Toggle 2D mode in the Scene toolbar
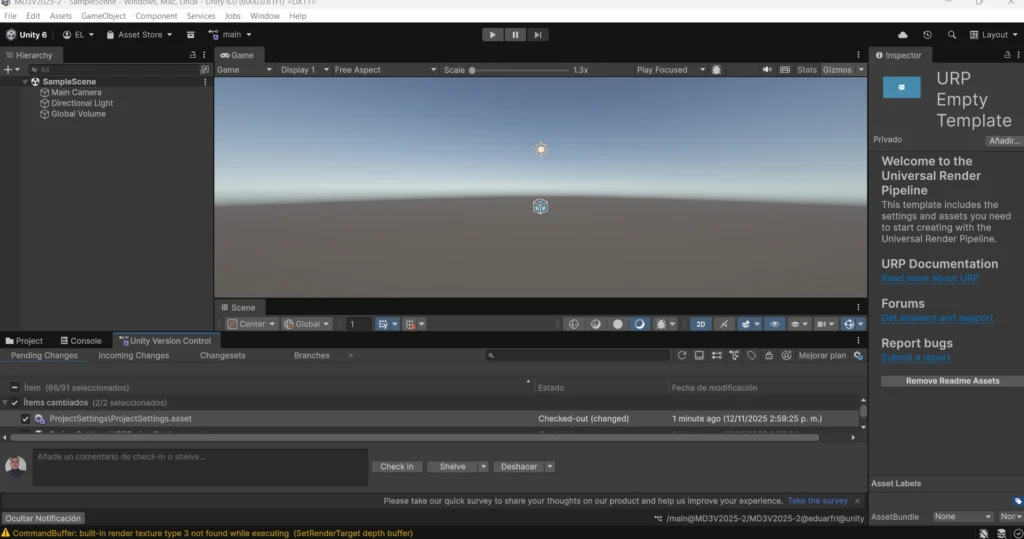1024x539 pixels. [700, 324]
